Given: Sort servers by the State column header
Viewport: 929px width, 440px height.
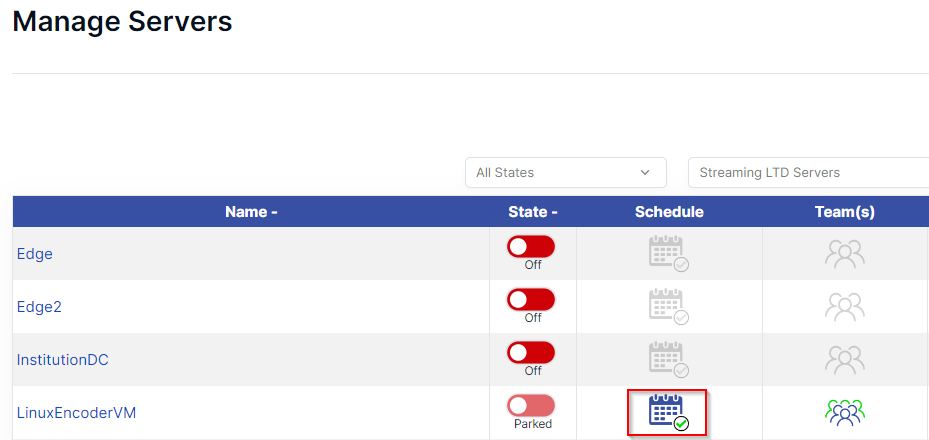Looking at the screenshot, I should (x=533, y=212).
